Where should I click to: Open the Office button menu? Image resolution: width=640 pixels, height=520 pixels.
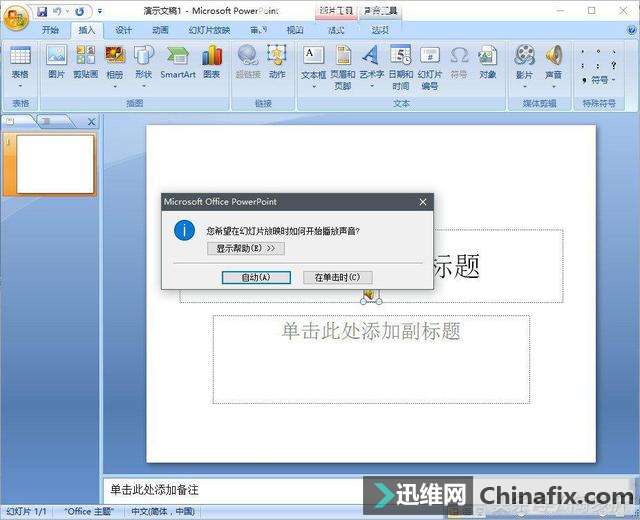click(x=16, y=18)
